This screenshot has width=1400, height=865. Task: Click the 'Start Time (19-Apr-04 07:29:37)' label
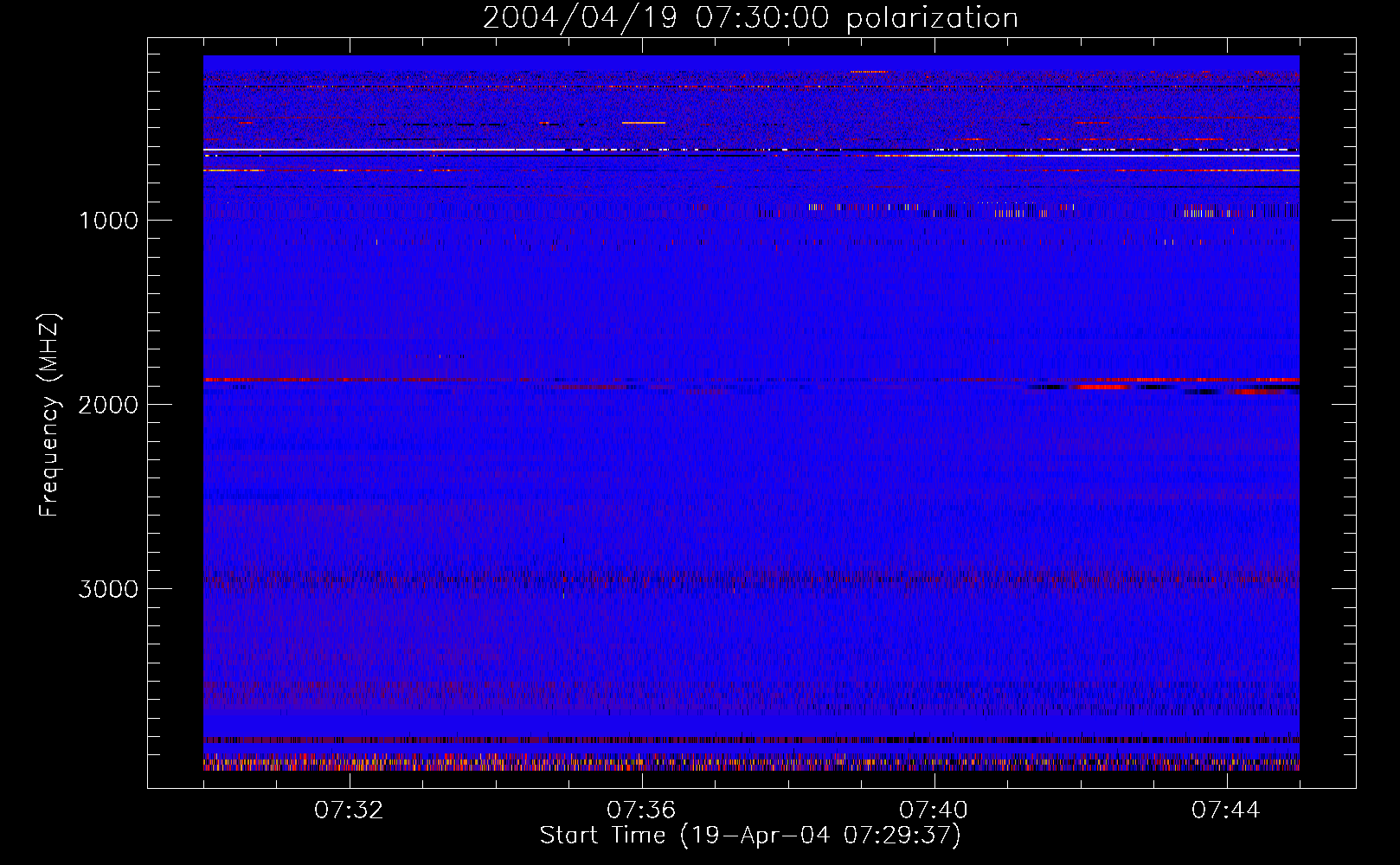point(750,836)
